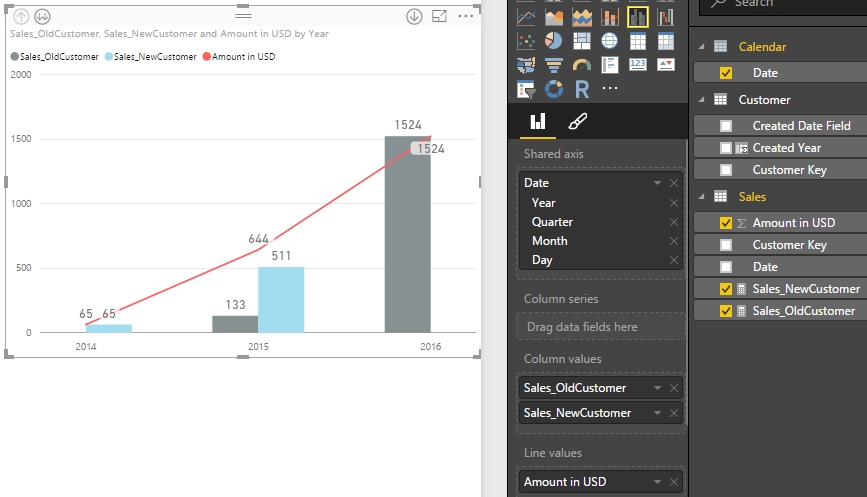Viewport: 867px width, 497px height.
Task: Open Sales_OldCustomer dropdown in Column values
Action: tap(657, 388)
